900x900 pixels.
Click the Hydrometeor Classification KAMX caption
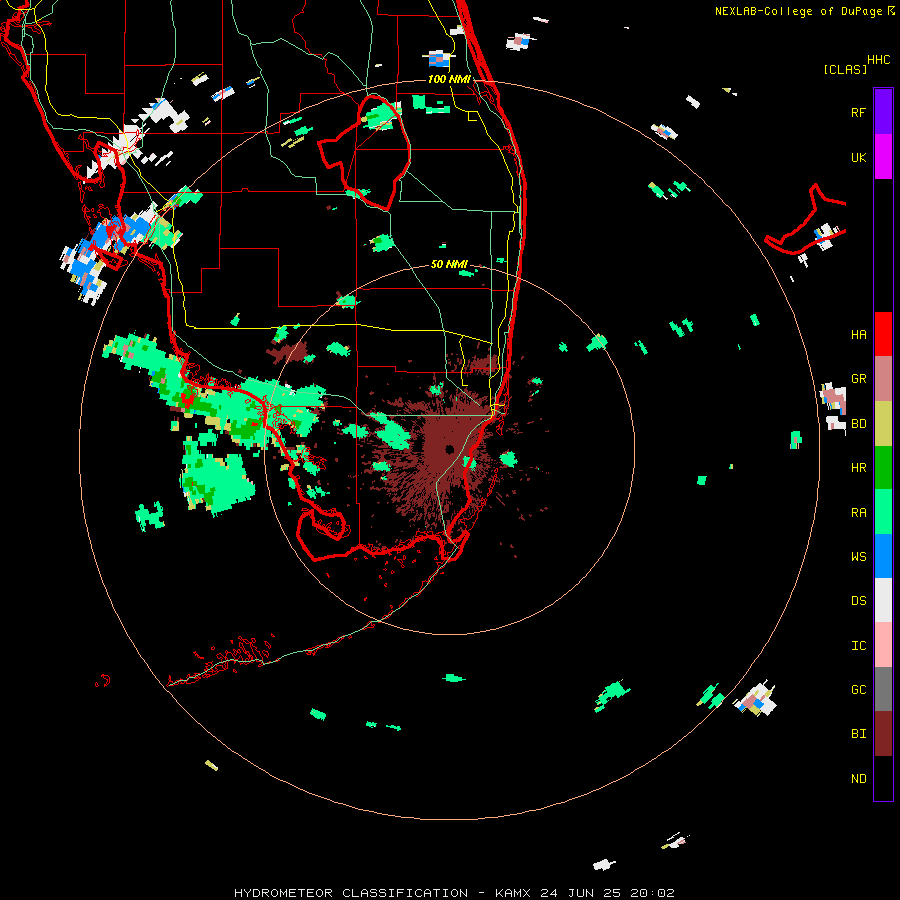click(x=454, y=893)
